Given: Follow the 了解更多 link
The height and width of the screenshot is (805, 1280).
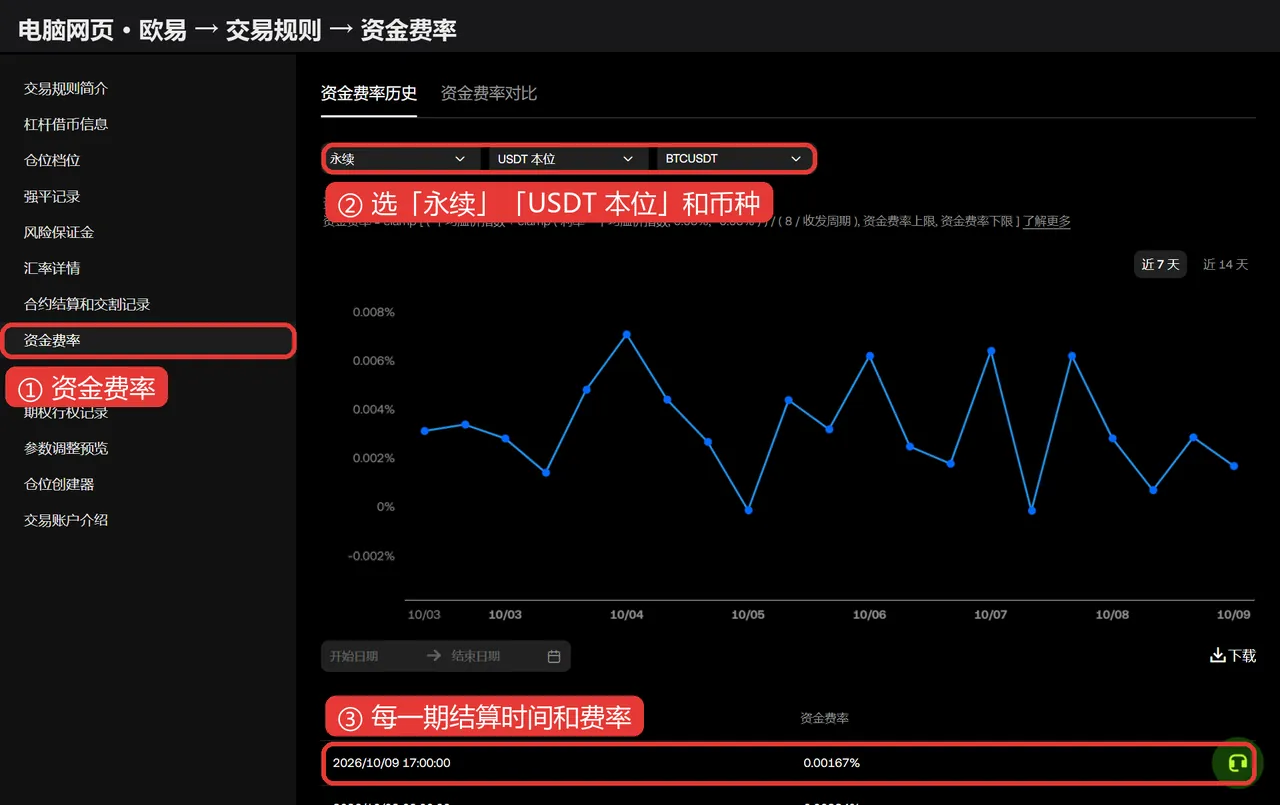Looking at the screenshot, I should (1047, 221).
